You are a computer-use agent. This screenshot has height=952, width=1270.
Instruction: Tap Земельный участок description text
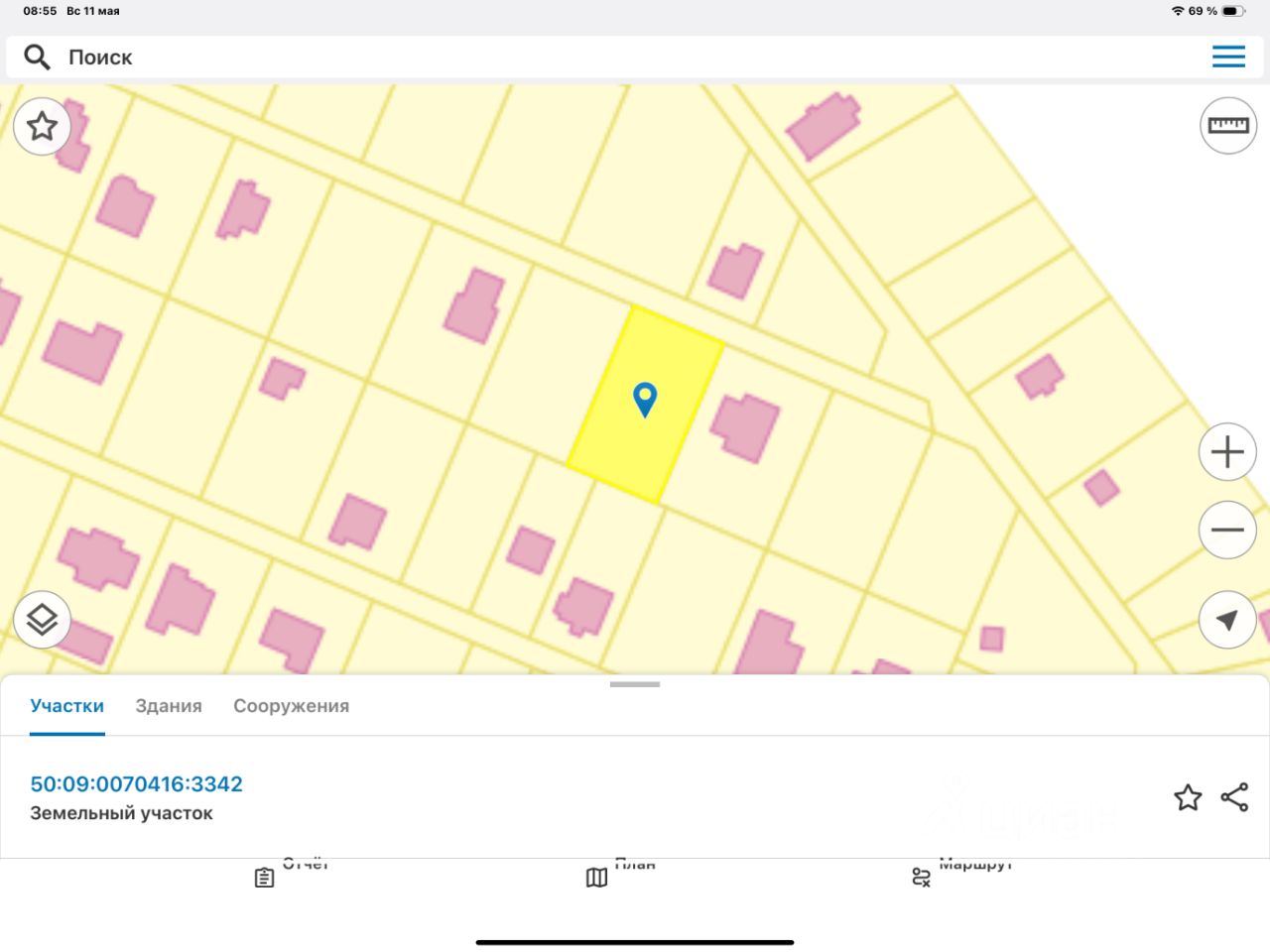121,813
